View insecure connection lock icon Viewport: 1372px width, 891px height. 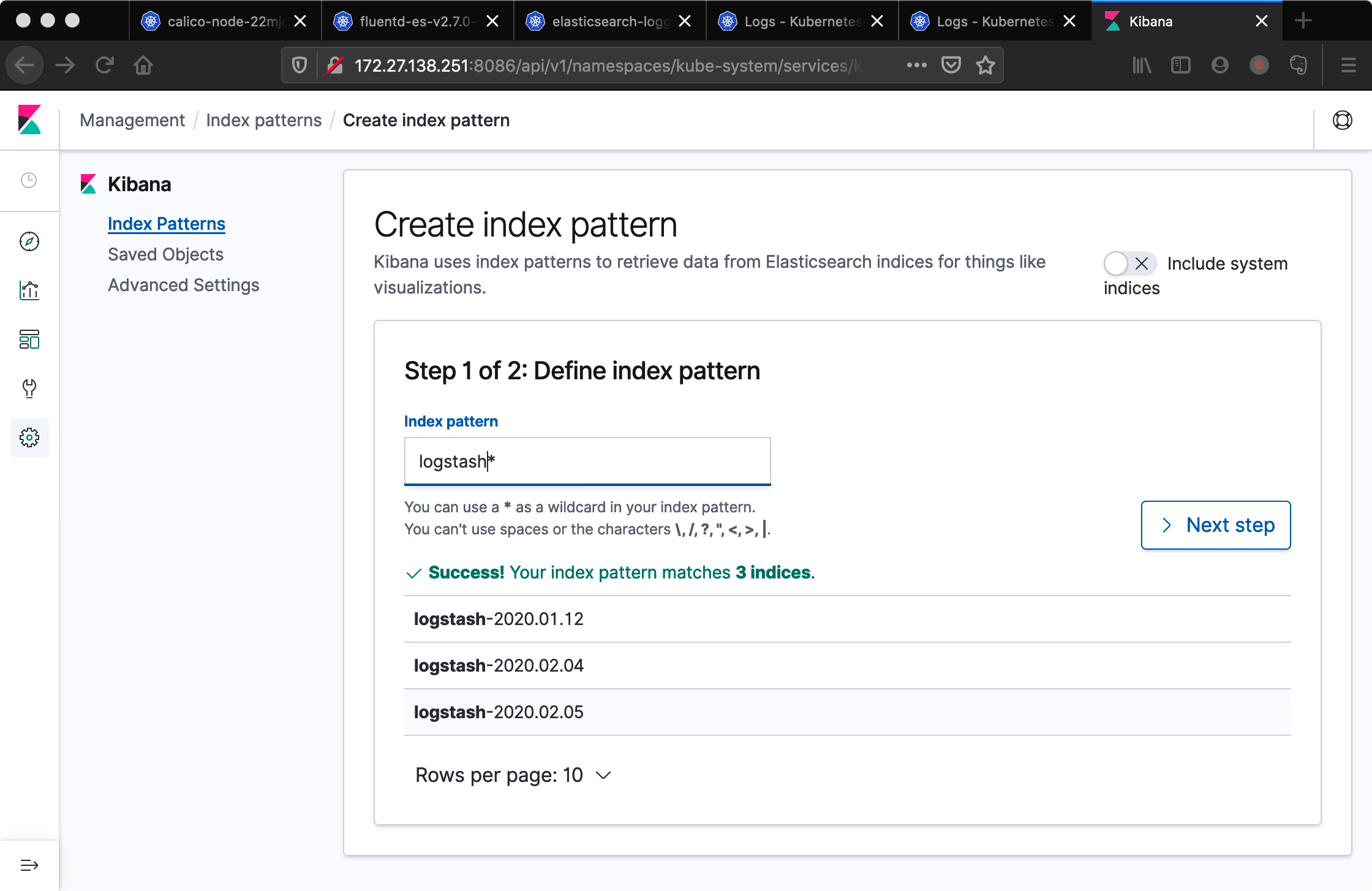coord(335,65)
